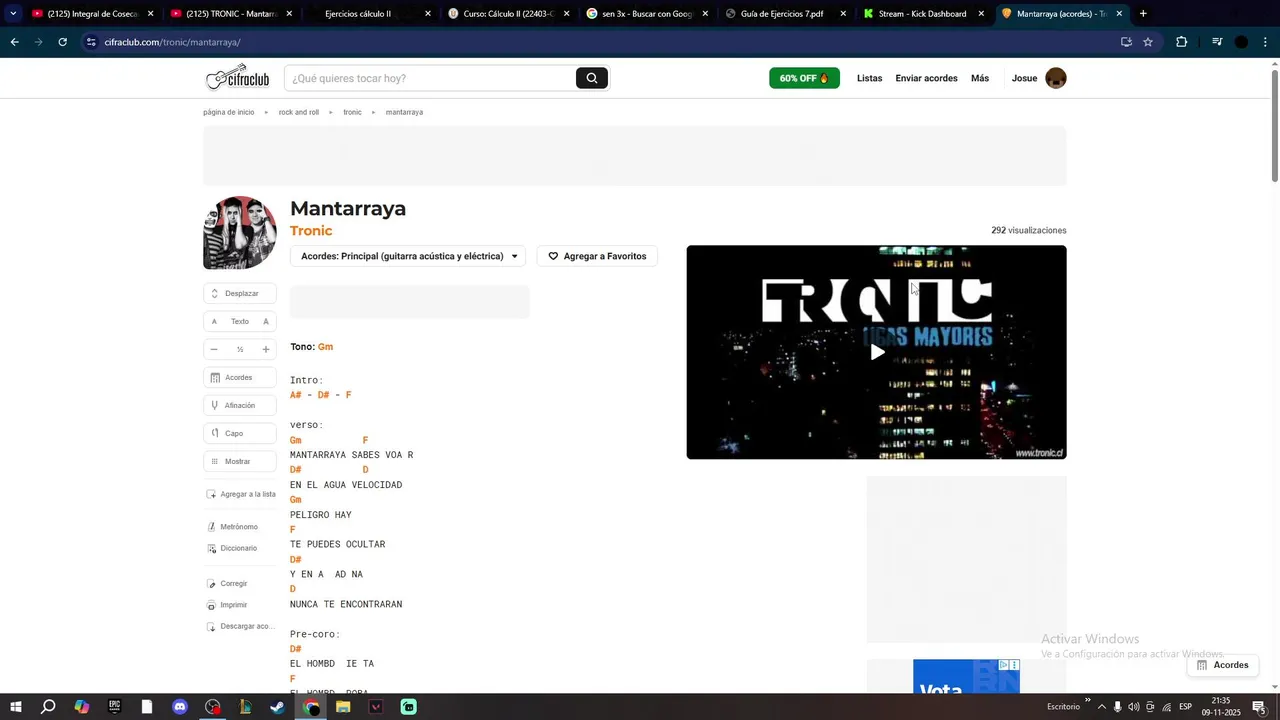Click Agregar a Favoritos heart button
1280x720 pixels.
pyautogui.click(x=597, y=256)
